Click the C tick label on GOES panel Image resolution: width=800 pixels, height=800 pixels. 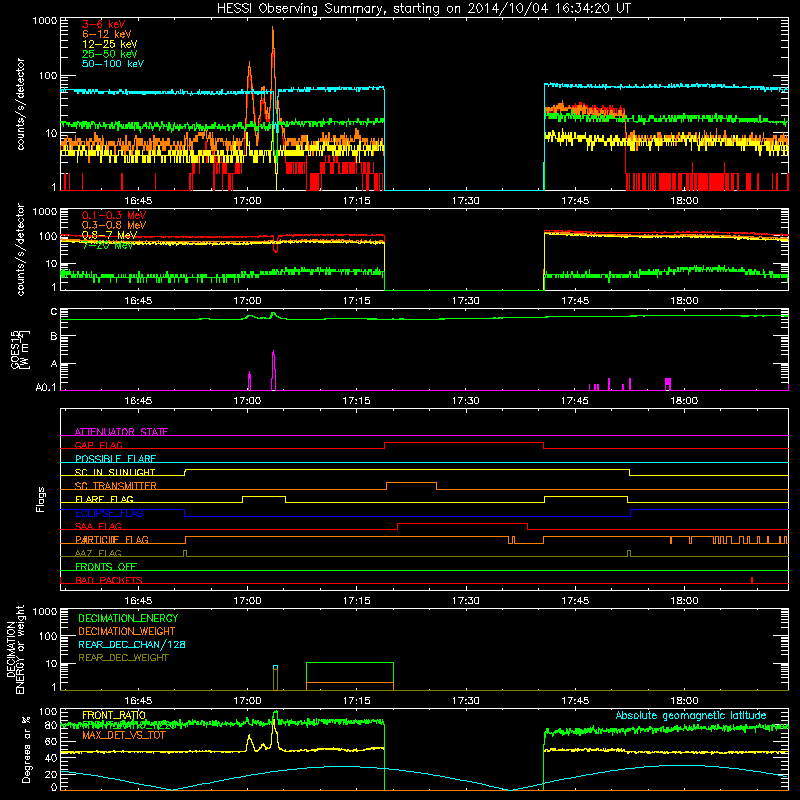coord(54,311)
